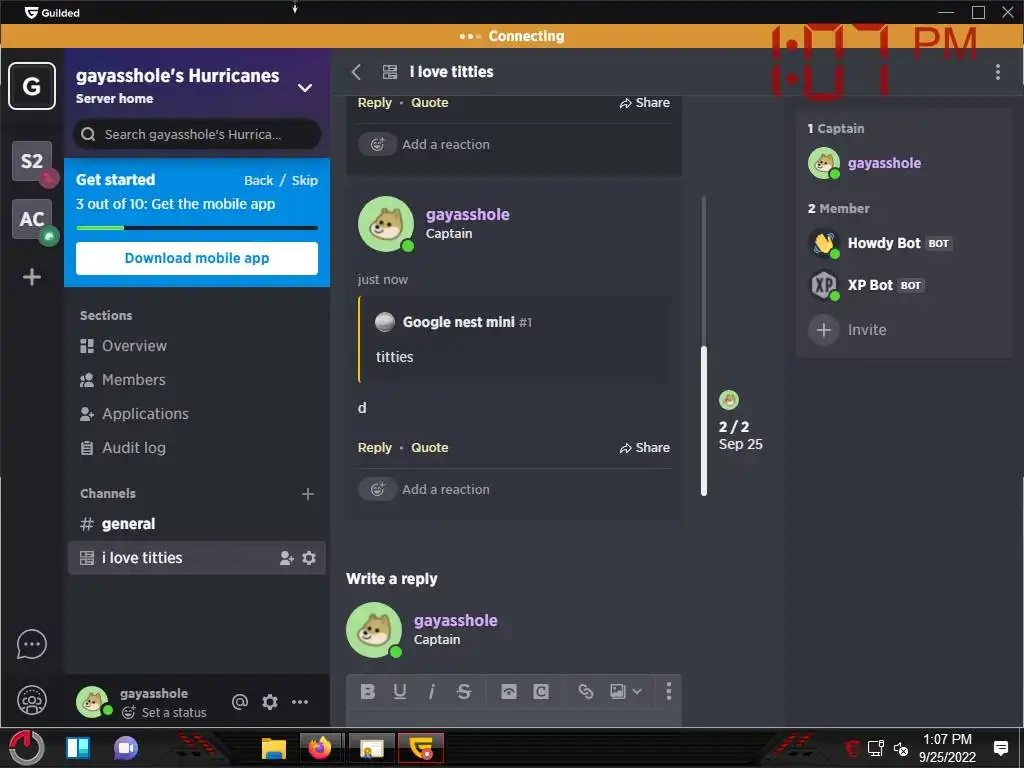Share the upper post
The width and height of the screenshot is (1024, 768).
click(645, 103)
